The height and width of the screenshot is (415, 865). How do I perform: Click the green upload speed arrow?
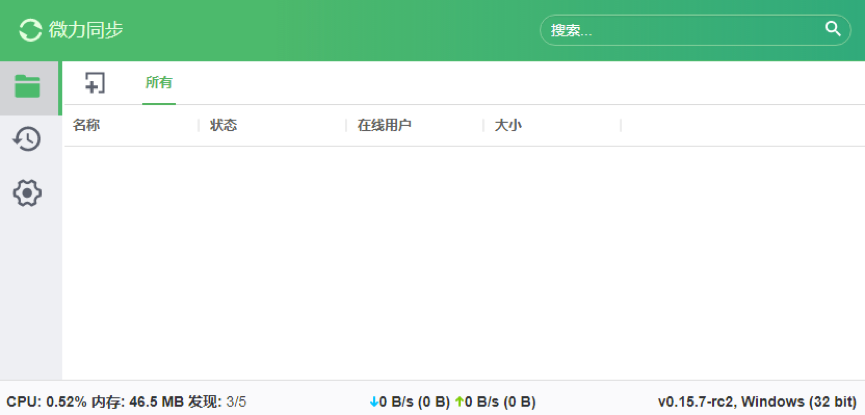(459, 402)
